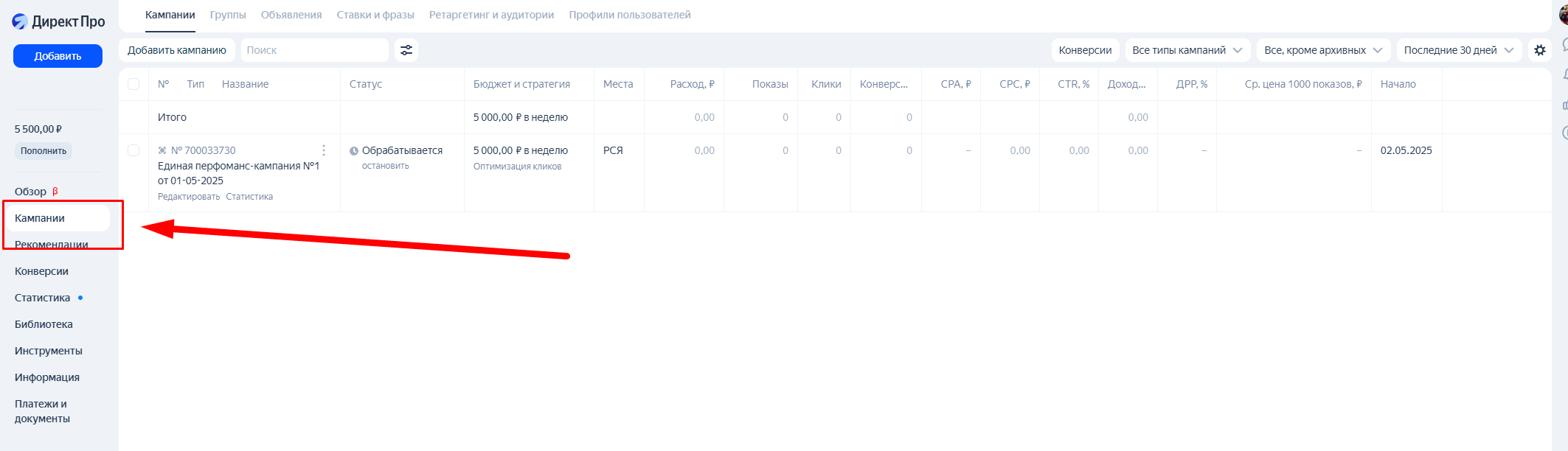Open Платежи и документы in the sidebar
This screenshot has width=1568, height=451.
[43, 411]
